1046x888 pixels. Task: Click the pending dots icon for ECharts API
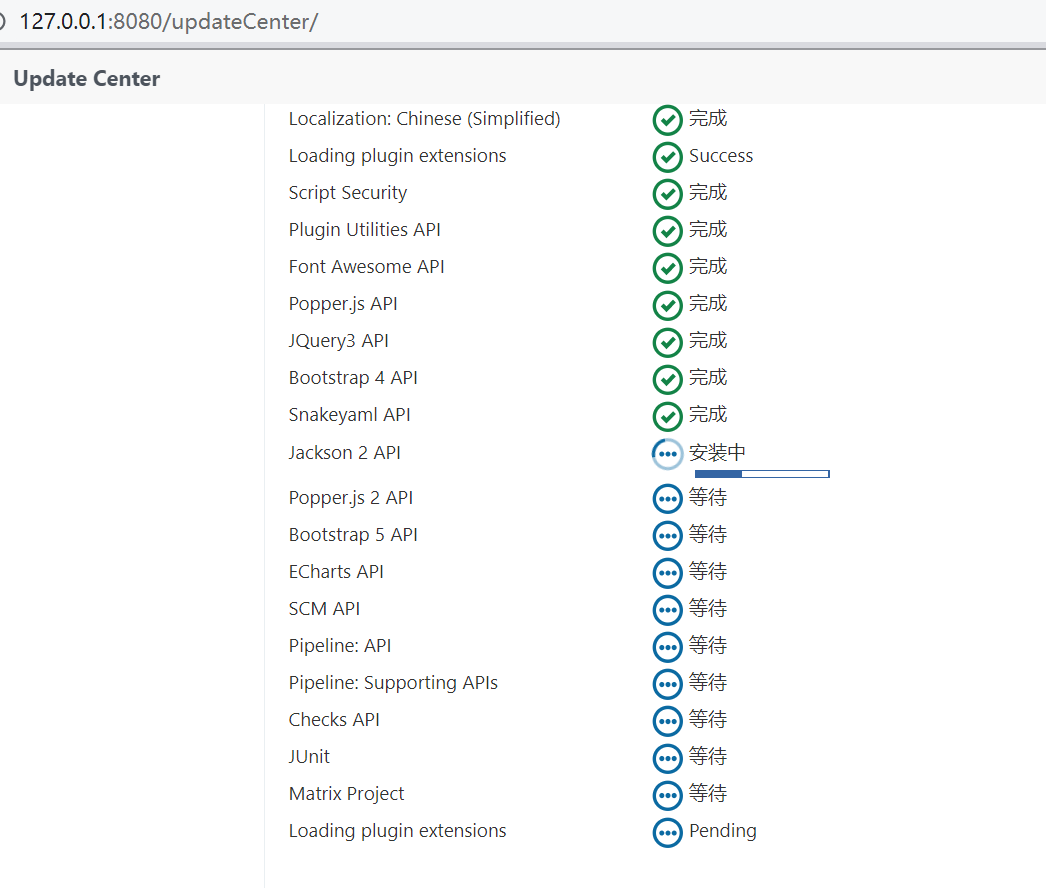pyautogui.click(x=667, y=573)
